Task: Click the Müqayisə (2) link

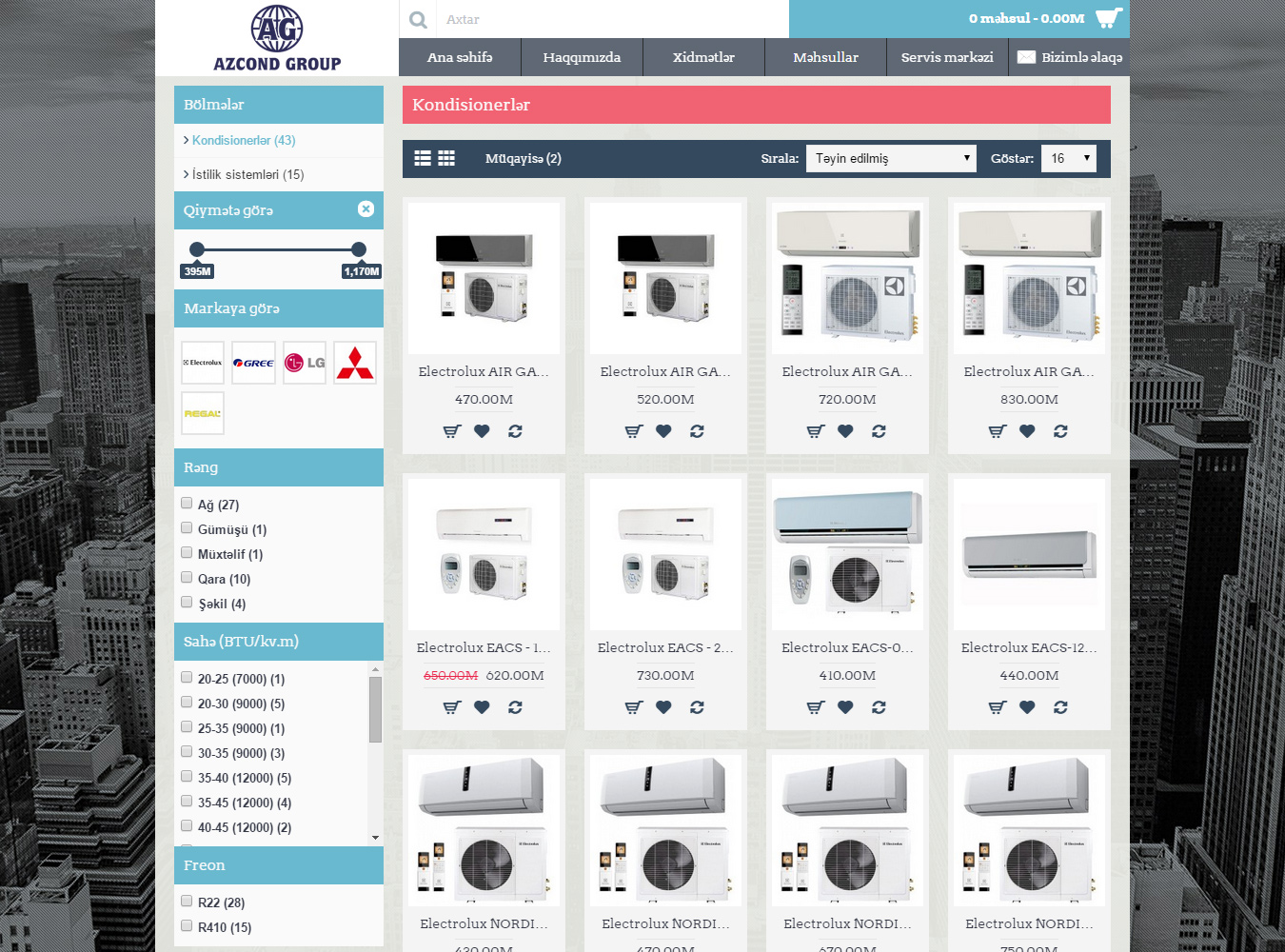Action: 523,158
